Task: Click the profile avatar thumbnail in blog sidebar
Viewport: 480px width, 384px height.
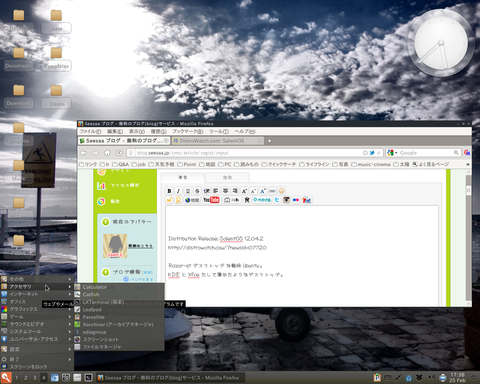Action: pyautogui.click(x=115, y=246)
